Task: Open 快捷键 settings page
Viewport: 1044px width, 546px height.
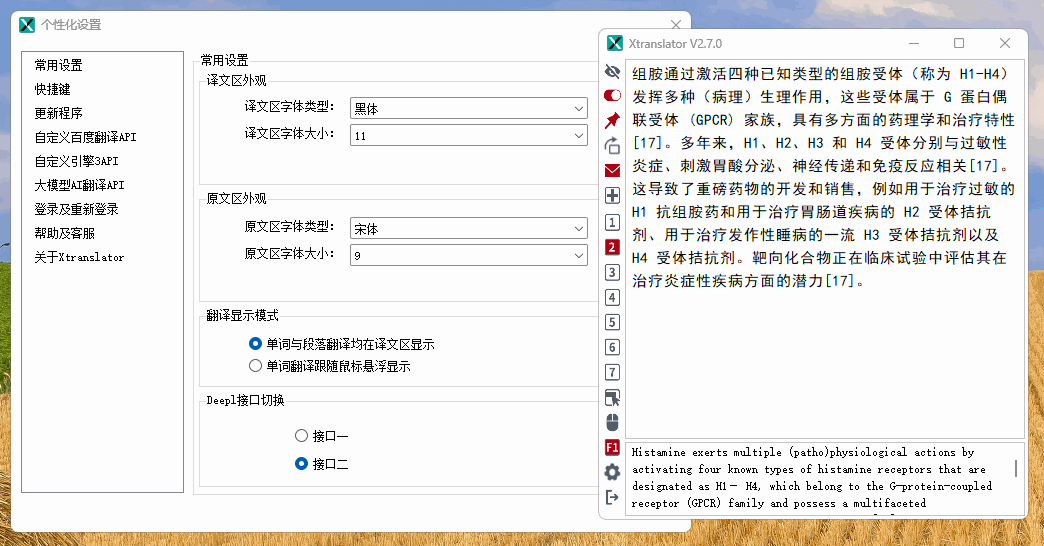Action: [x=53, y=89]
